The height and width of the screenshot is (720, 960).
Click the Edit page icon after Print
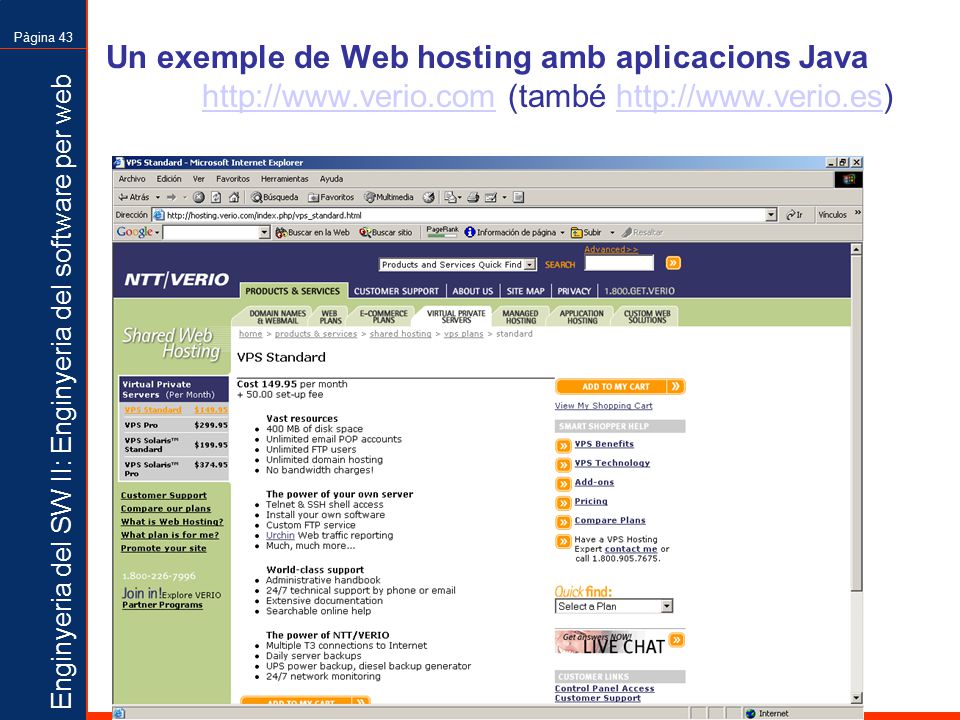[x=491, y=197]
